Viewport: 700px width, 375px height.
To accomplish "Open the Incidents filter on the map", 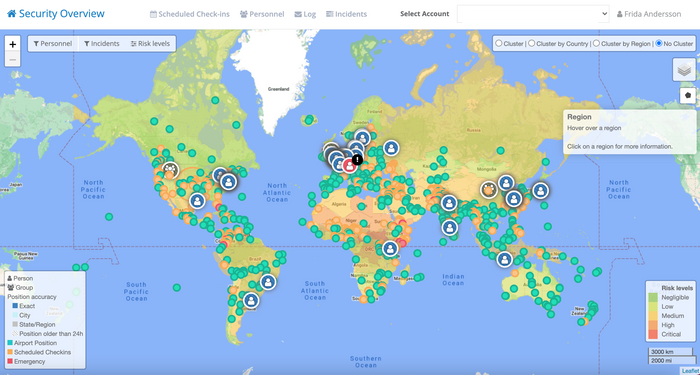I will pos(102,44).
